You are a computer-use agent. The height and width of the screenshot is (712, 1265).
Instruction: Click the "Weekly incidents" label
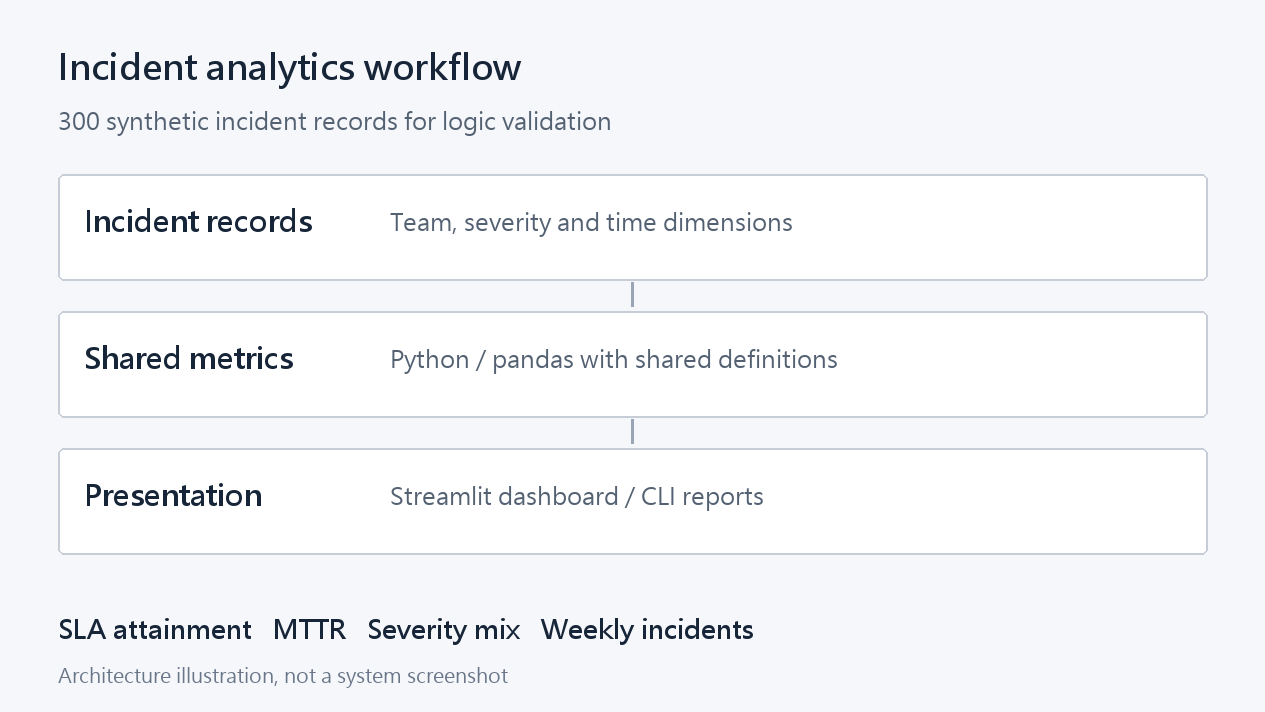click(647, 630)
